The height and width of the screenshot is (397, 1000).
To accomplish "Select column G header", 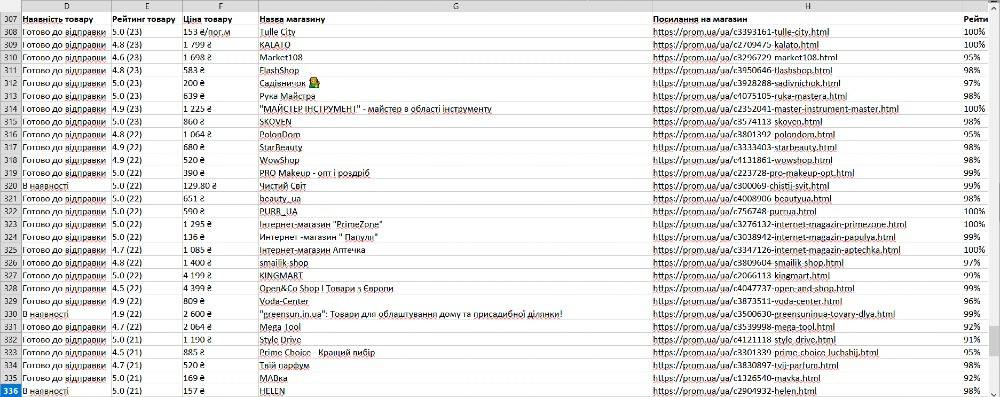I will [x=455, y=6].
